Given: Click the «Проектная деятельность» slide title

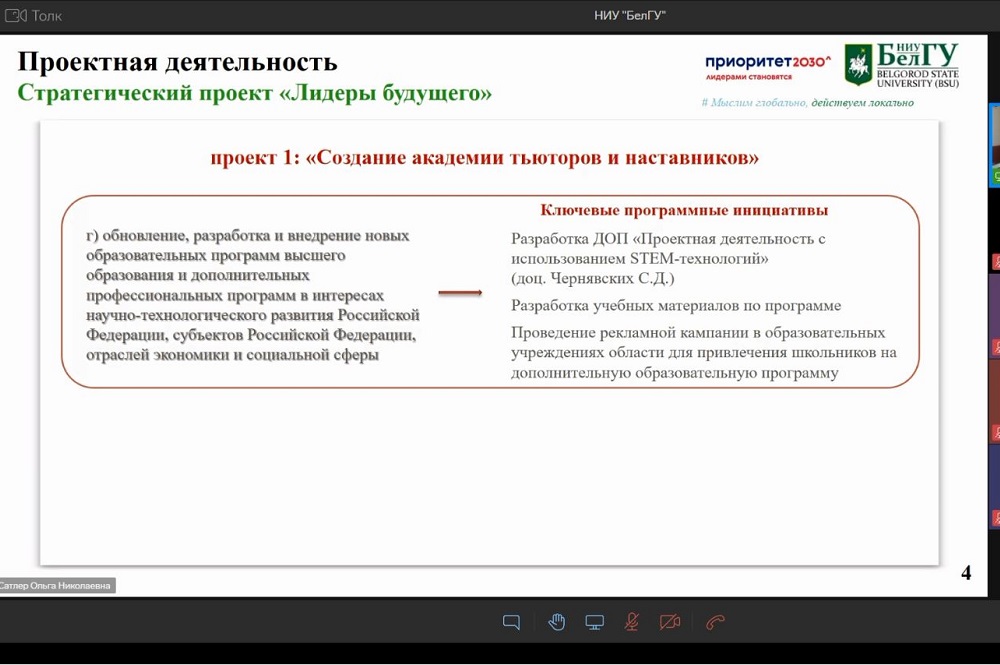Looking at the screenshot, I should coord(177,62).
